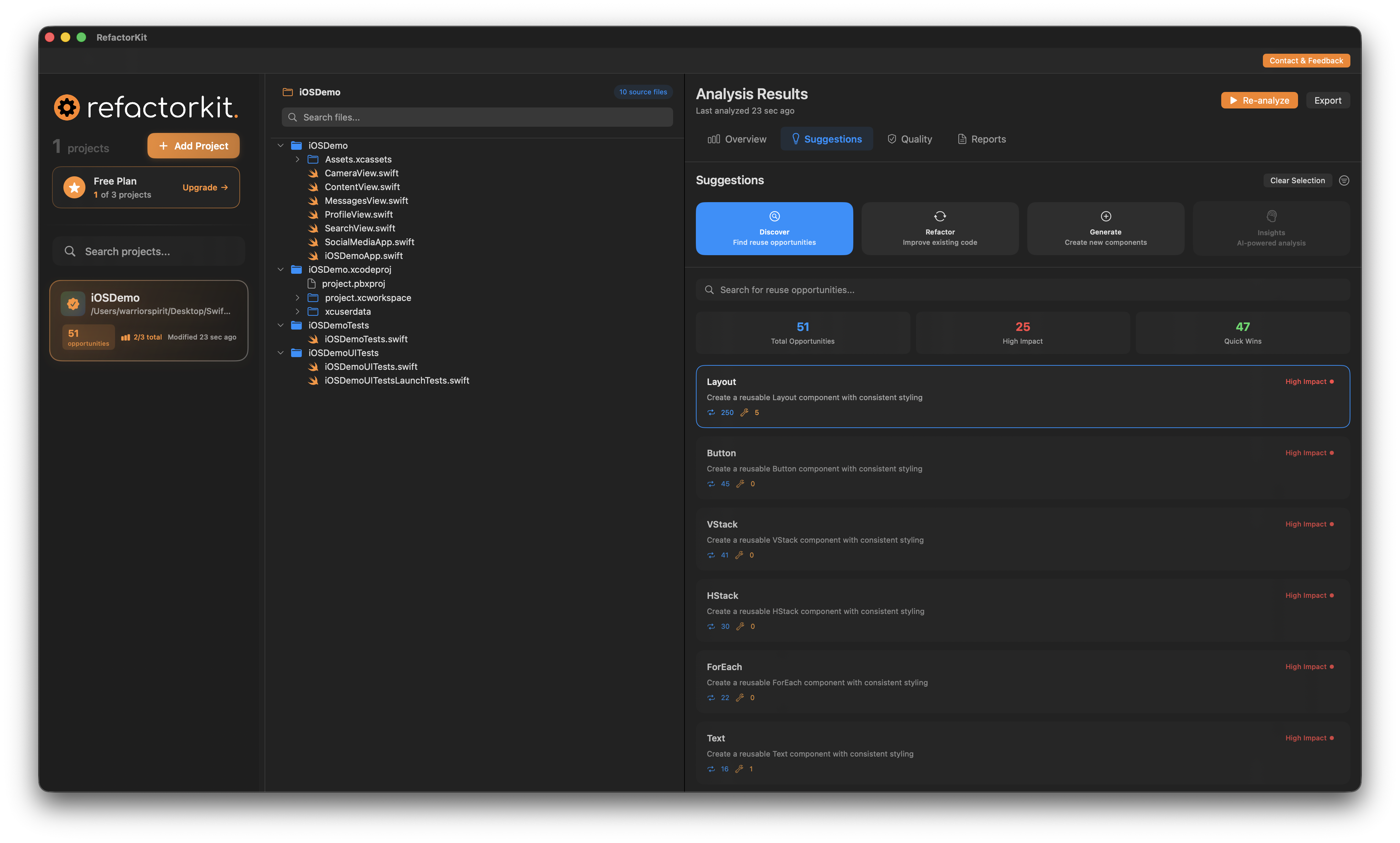This screenshot has height=843, width=1400.
Task: Click the Export button
Action: point(1327,101)
